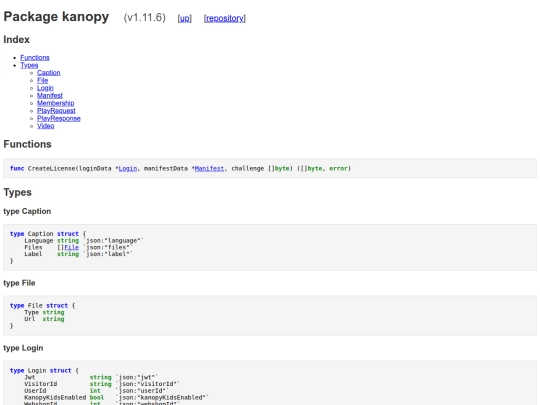Jump to Functions in the index

[x=35, y=58]
